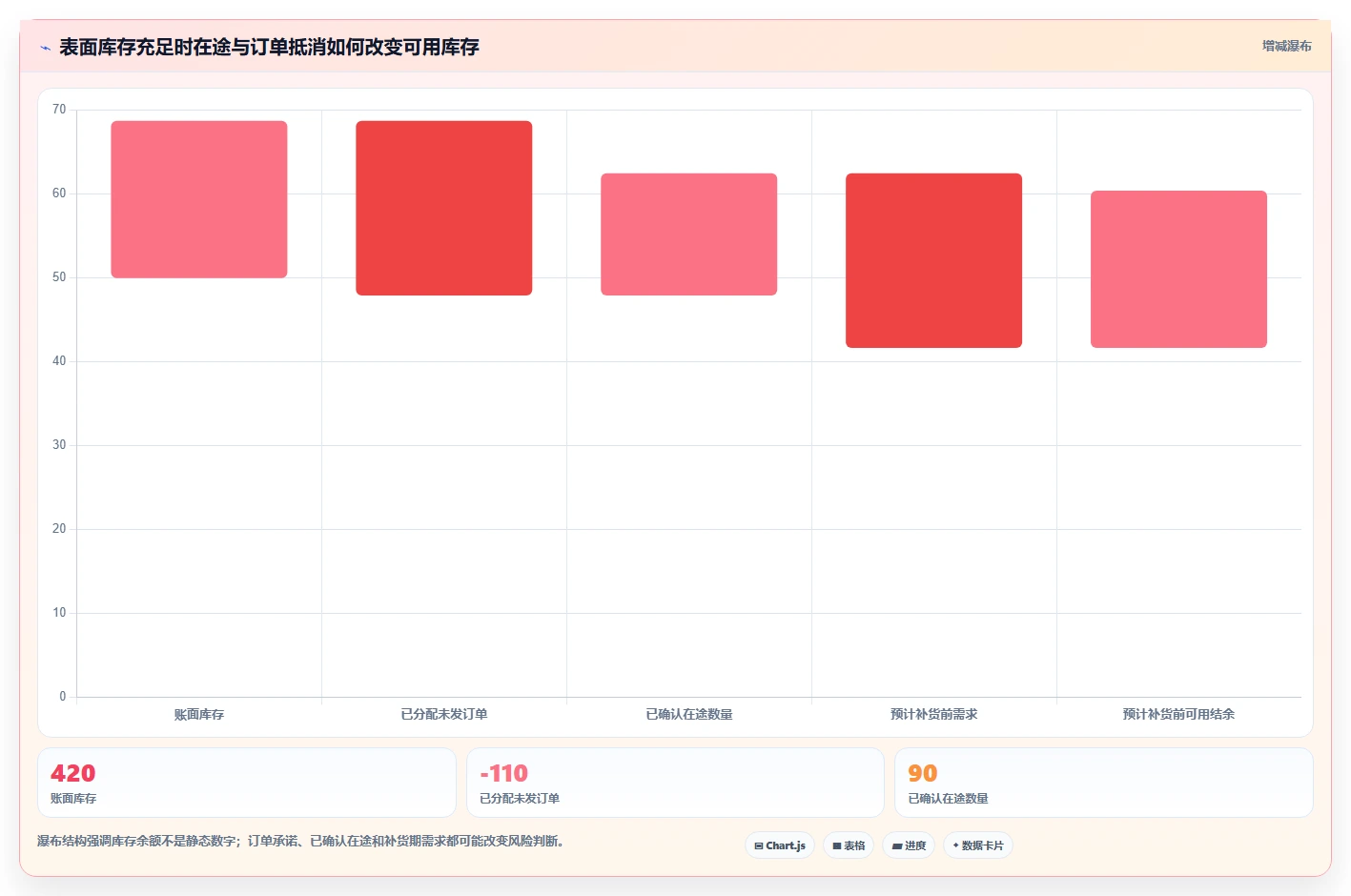Screen dimensions: 1351x896
Task: Click the 420 value text
Action: click(73, 773)
